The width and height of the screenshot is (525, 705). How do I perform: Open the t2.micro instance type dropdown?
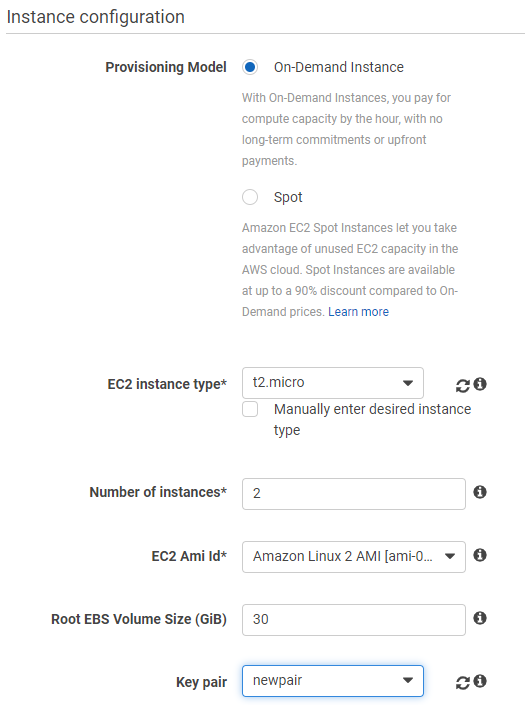[333, 383]
